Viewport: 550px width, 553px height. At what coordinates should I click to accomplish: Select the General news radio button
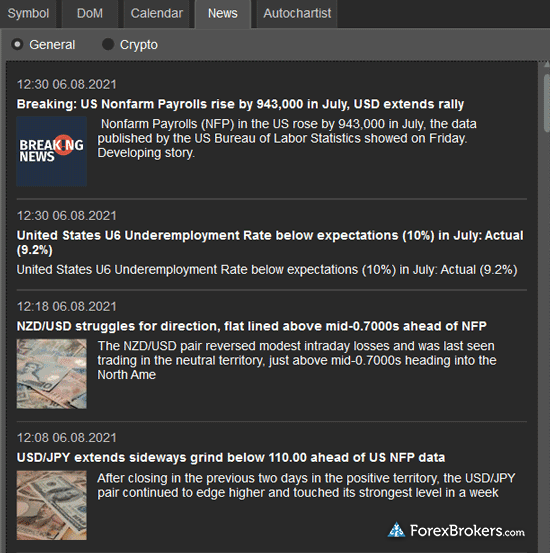click(x=17, y=44)
